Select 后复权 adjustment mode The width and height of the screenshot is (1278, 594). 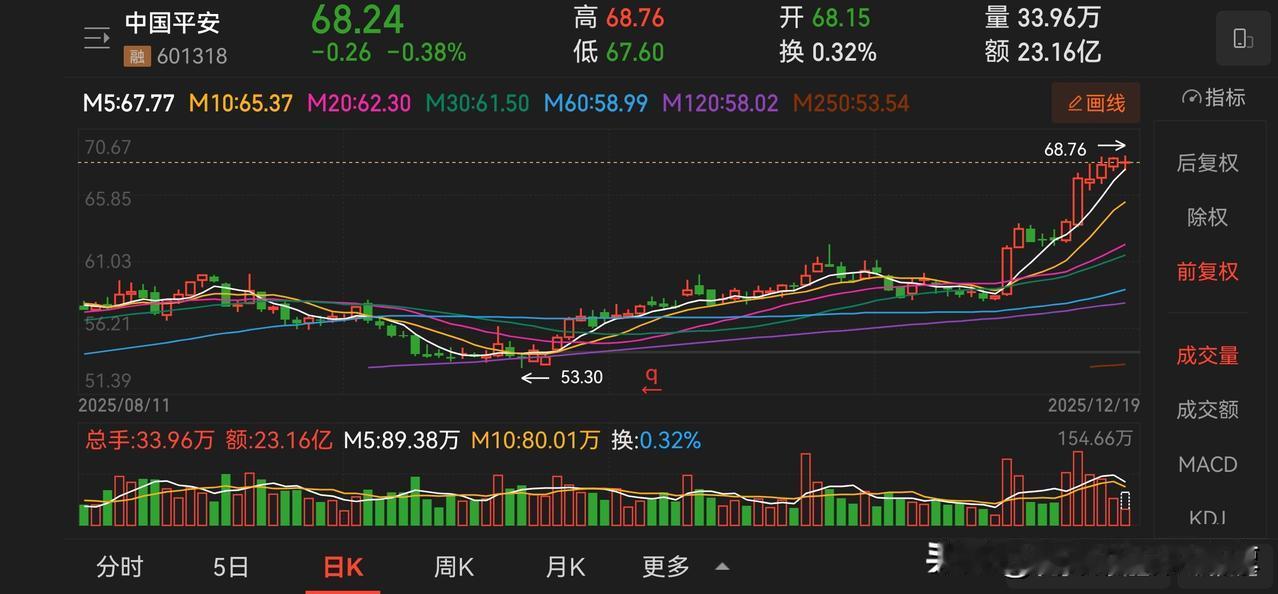[x=1207, y=163]
